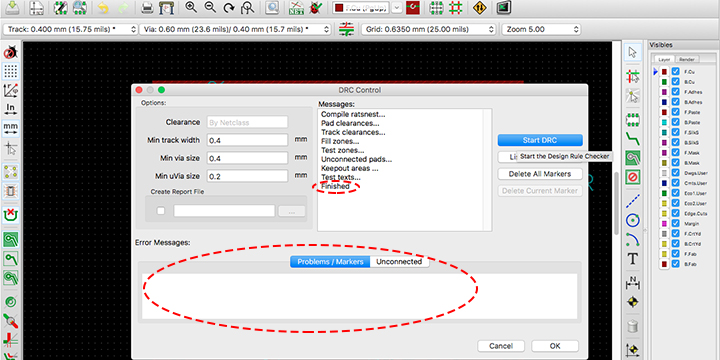
Task: Zoom in using magnifier plus icon
Action: 191,7
